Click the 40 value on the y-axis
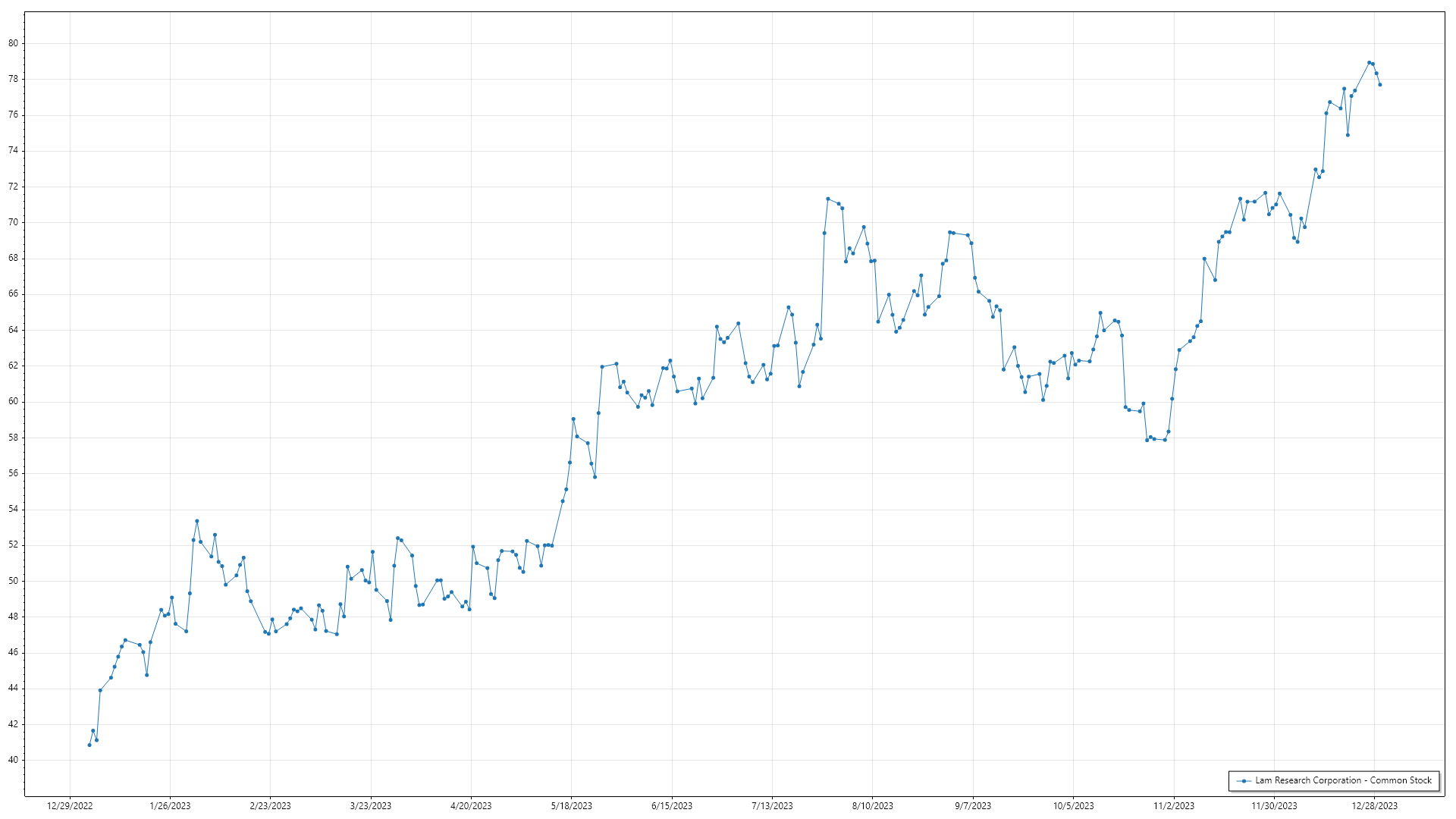The height and width of the screenshot is (819, 1456). point(14,761)
